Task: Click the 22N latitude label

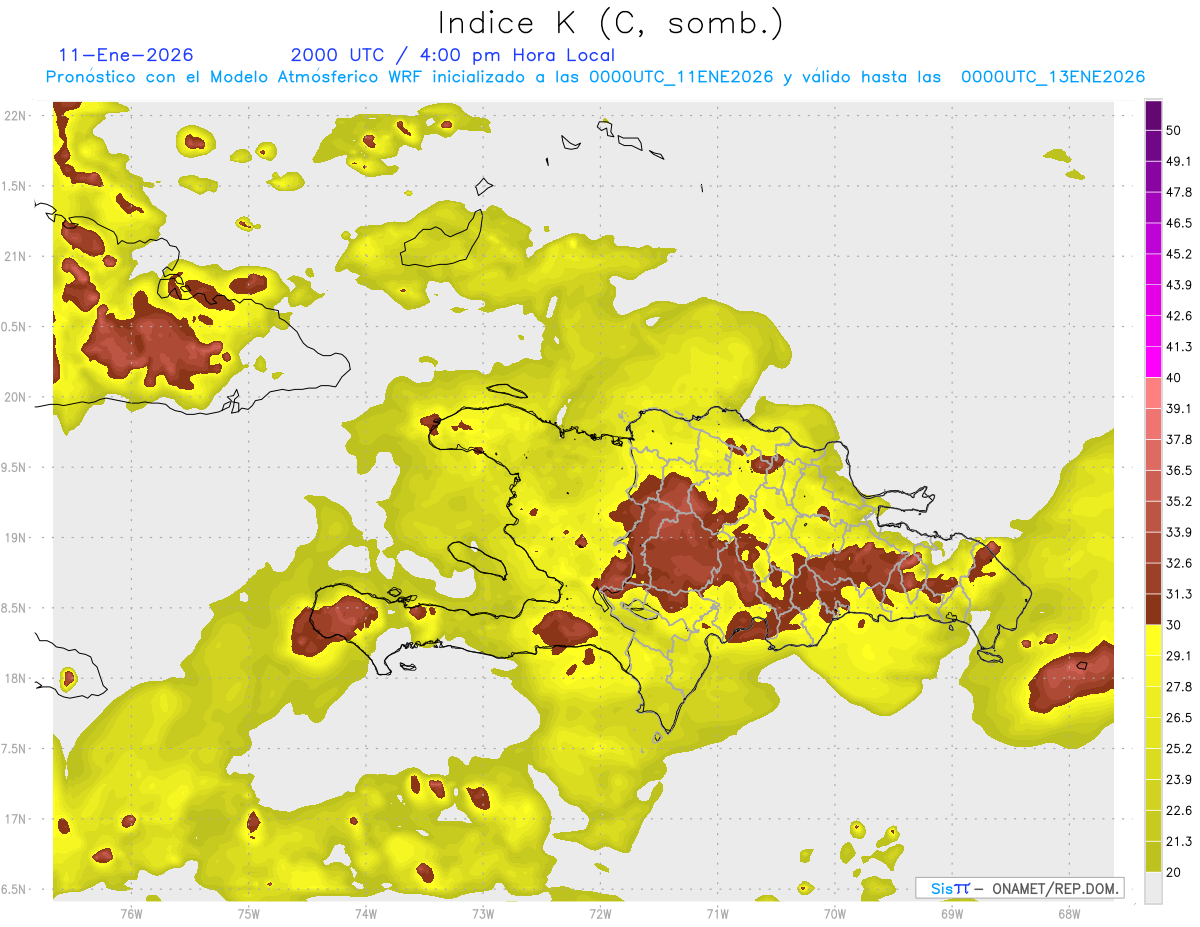Action: click(15, 116)
